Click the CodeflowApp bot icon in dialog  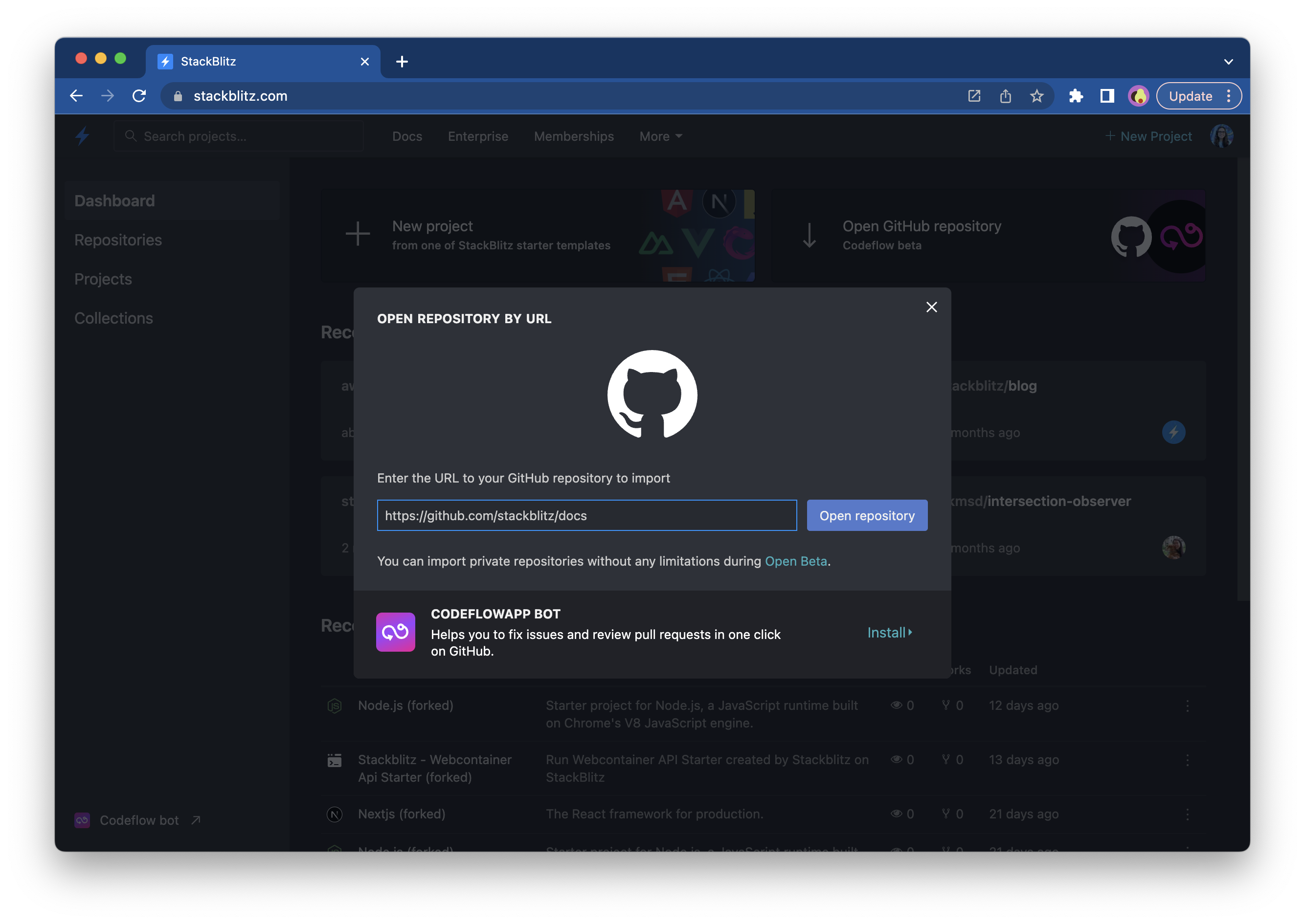pyautogui.click(x=395, y=632)
